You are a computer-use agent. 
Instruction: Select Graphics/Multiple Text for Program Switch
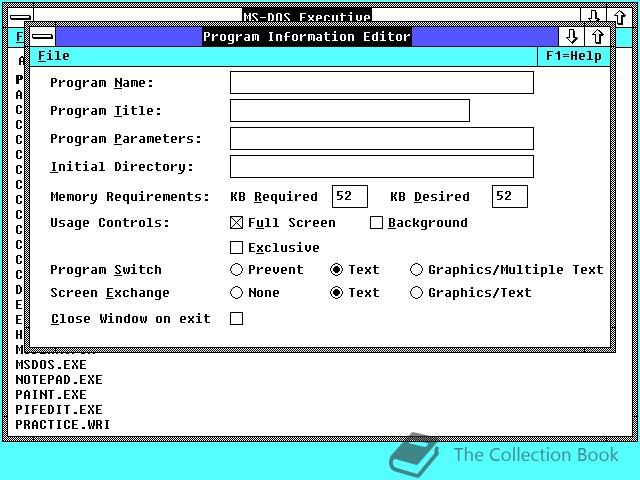tap(416, 269)
